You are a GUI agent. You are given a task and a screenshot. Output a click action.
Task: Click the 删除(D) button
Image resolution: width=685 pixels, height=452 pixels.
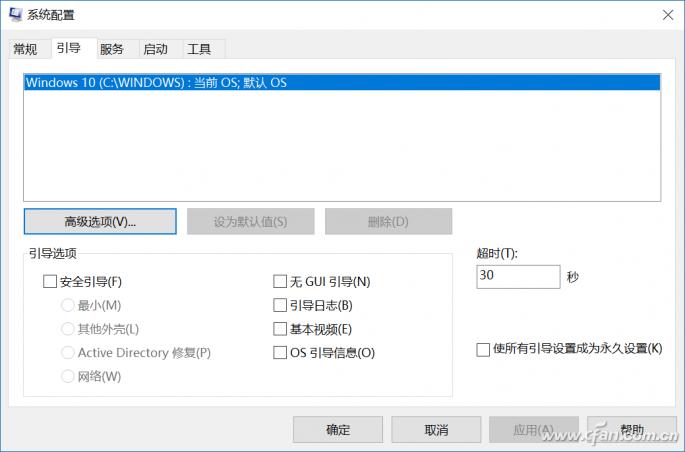click(x=388, y=221)
